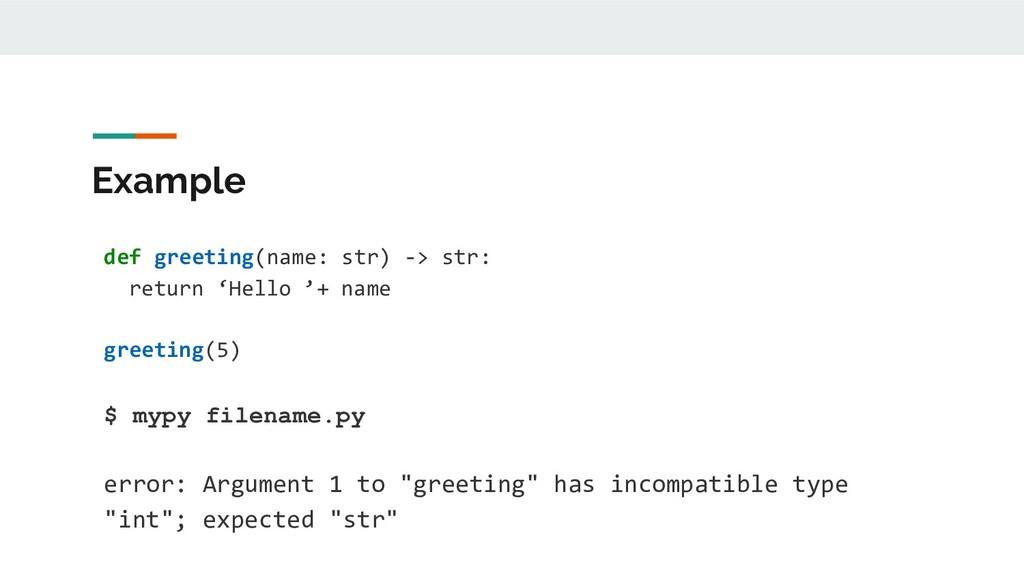Click the gray bar at the top of the slide
Screen dimensions: 1024x576
point(512,27)
